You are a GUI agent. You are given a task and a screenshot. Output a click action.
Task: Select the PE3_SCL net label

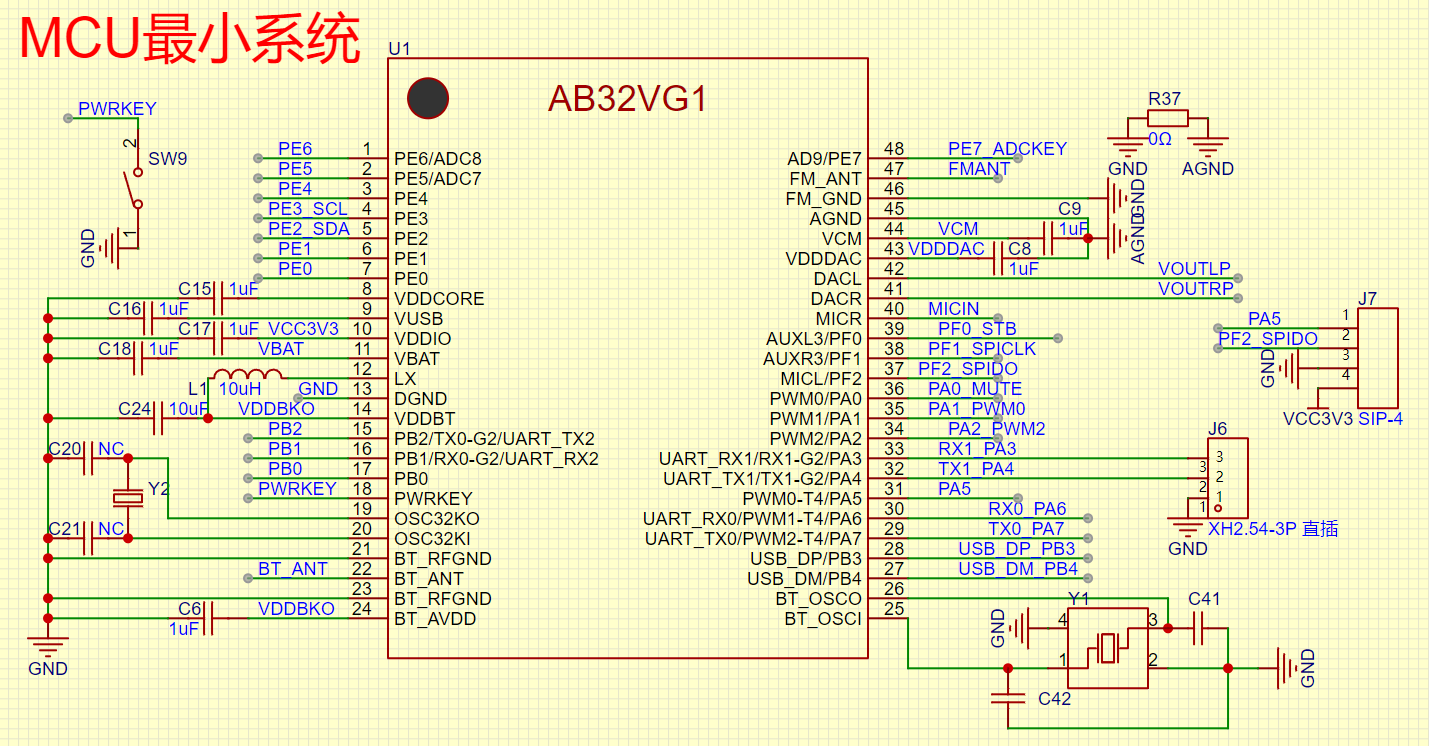coord(308,208)
